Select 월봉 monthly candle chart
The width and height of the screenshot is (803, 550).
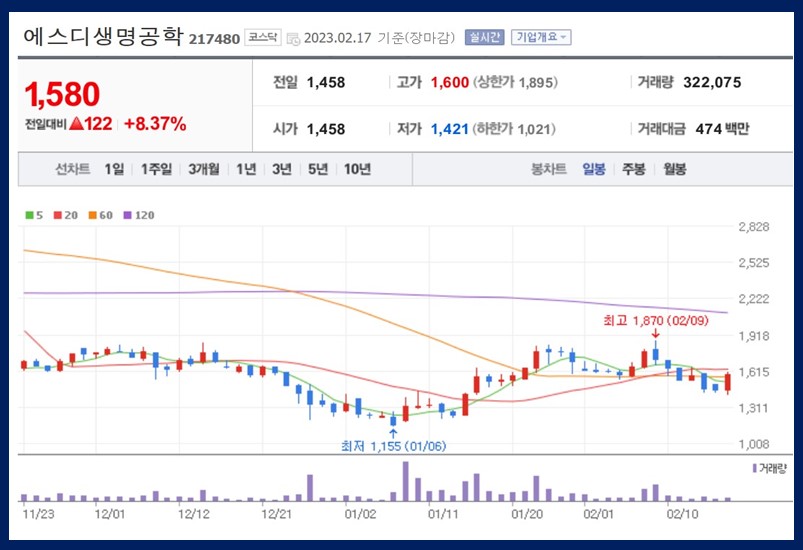(x=674, y=169)
